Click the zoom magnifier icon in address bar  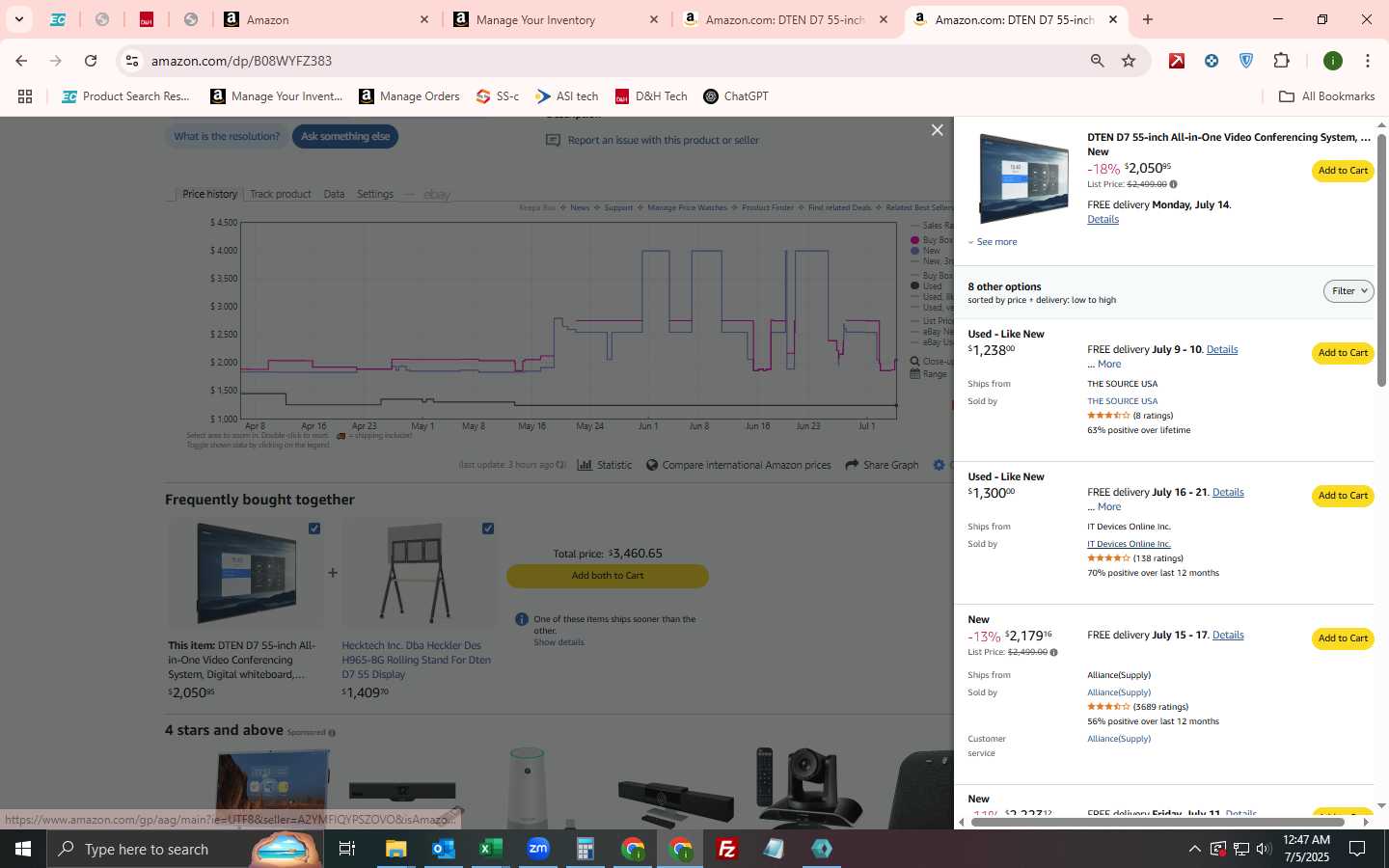[x=1097, y=61]
